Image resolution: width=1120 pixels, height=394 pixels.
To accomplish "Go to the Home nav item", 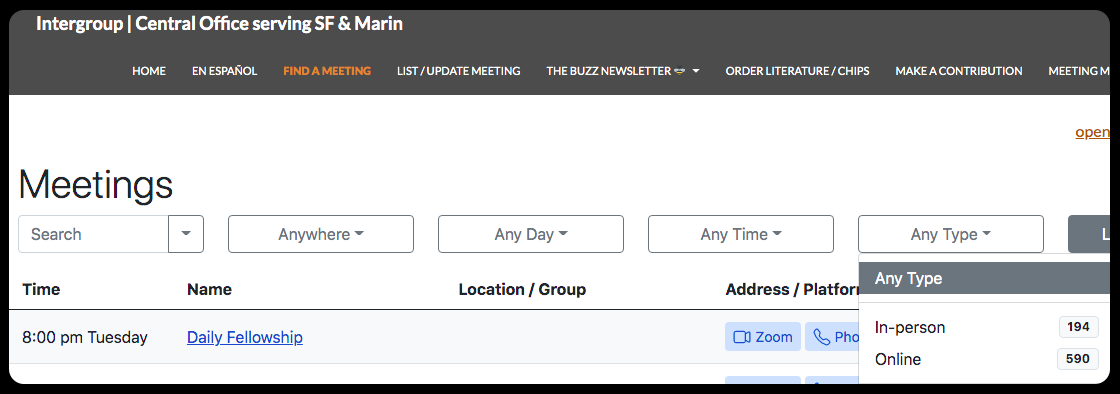I will point(149,71).
